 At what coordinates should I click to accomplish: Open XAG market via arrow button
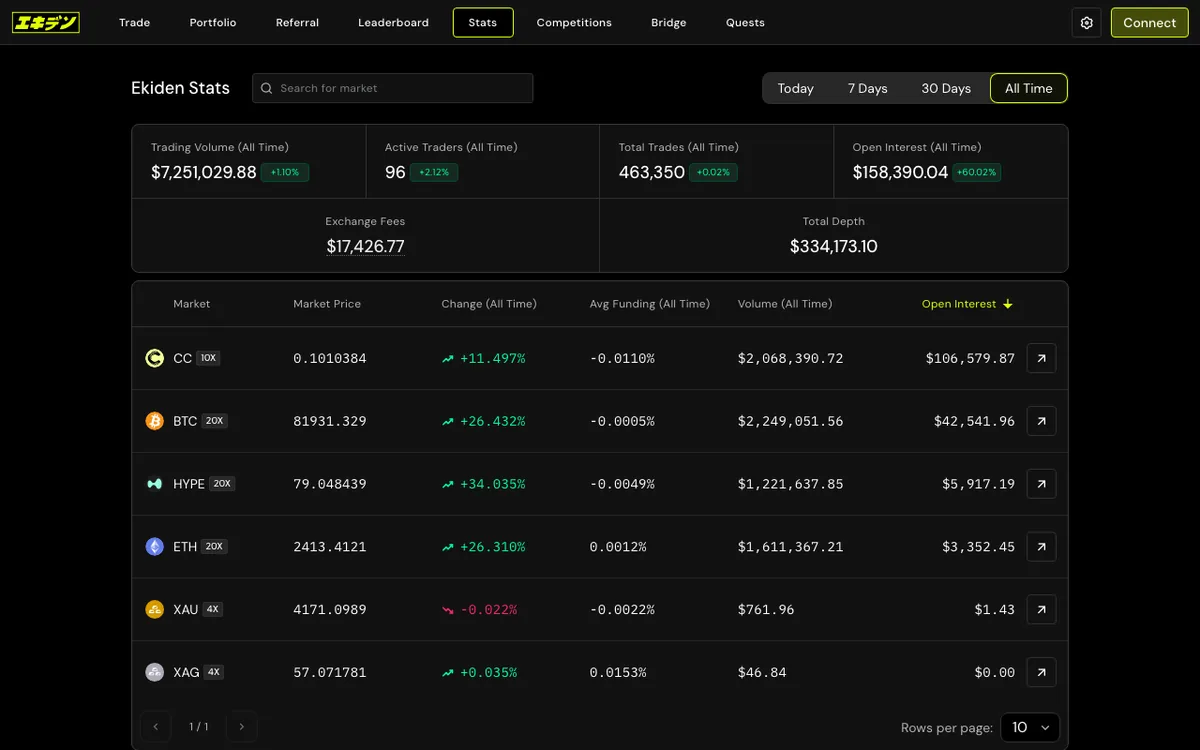1041,672
